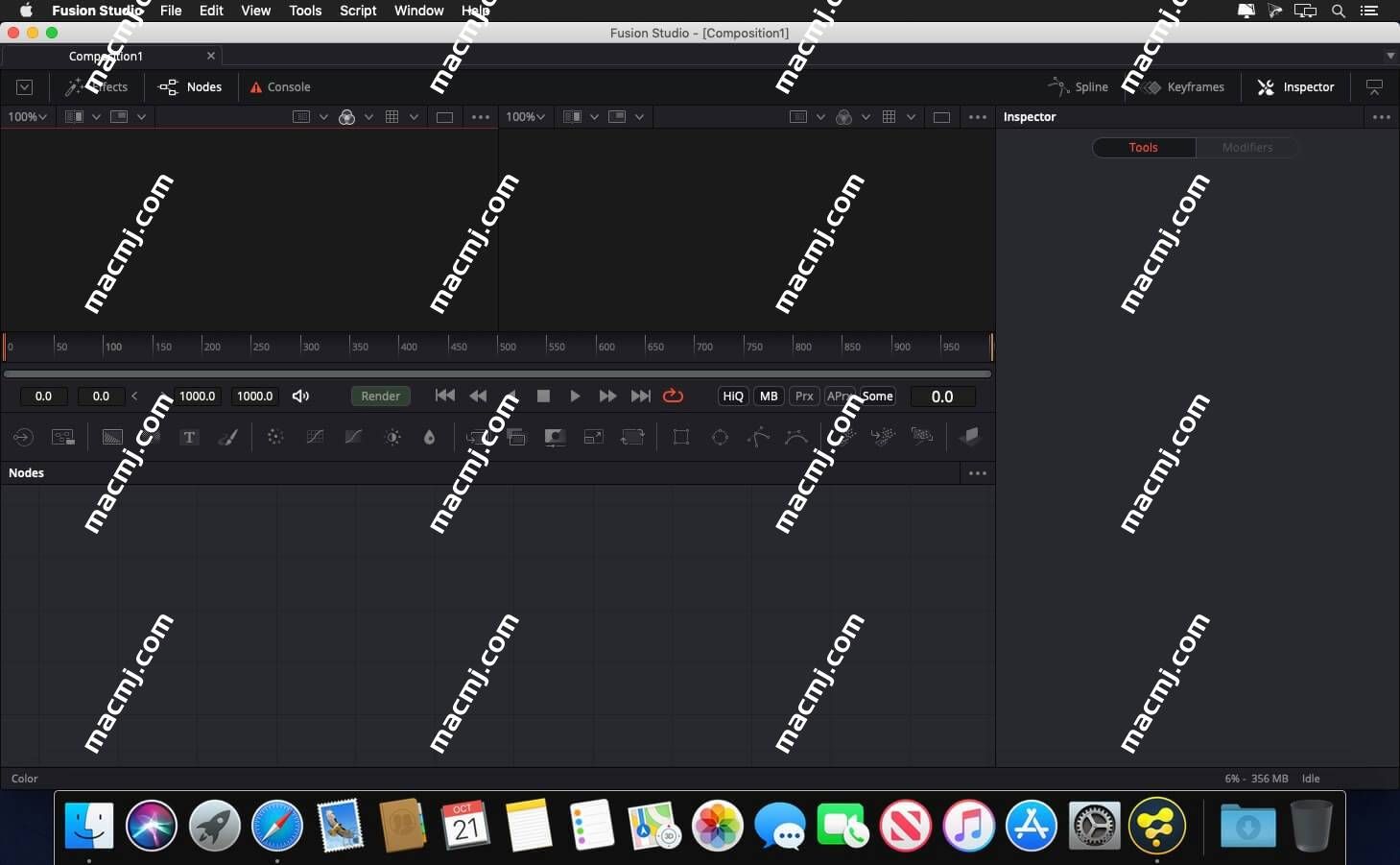The height and width of the screenshot is (865, 1400).
Task: Add a Rectangle mask from the toolbar
Action: click(x=681, y=437)
